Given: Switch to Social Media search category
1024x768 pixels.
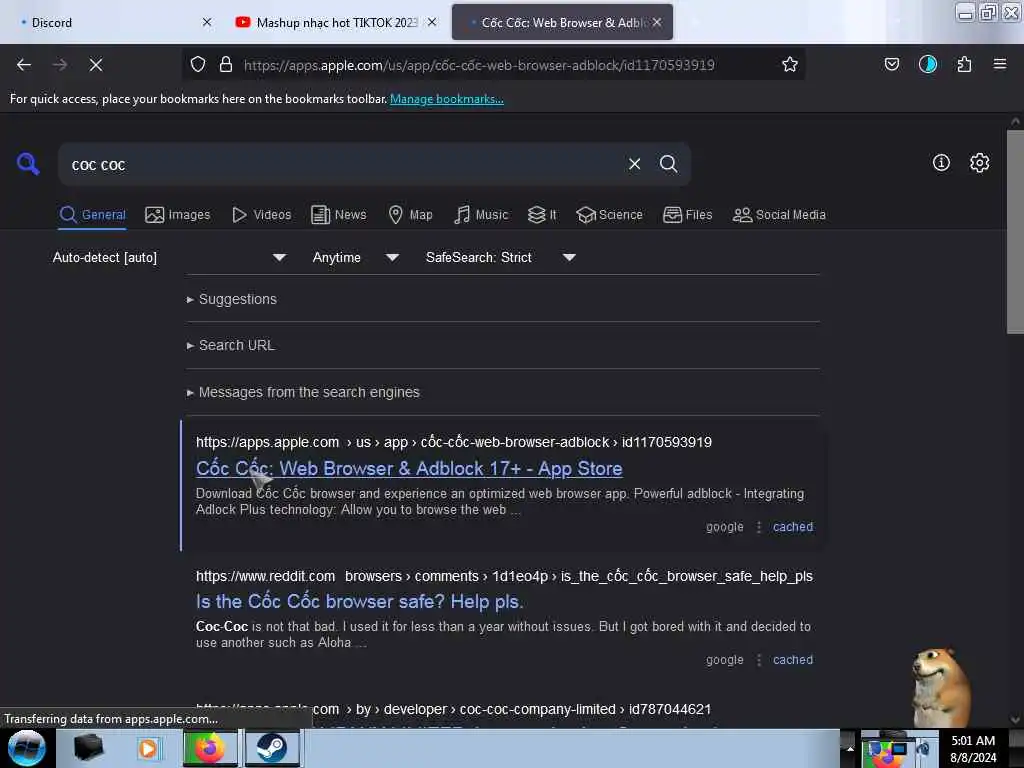Looking at the screenshot, I should [x=779, y=215].
